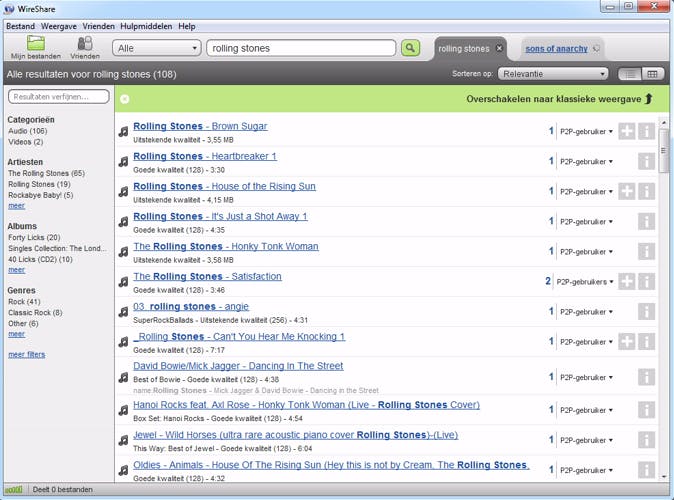Open the Sorteren op Relevantie dropdown

tap(553, 74)
